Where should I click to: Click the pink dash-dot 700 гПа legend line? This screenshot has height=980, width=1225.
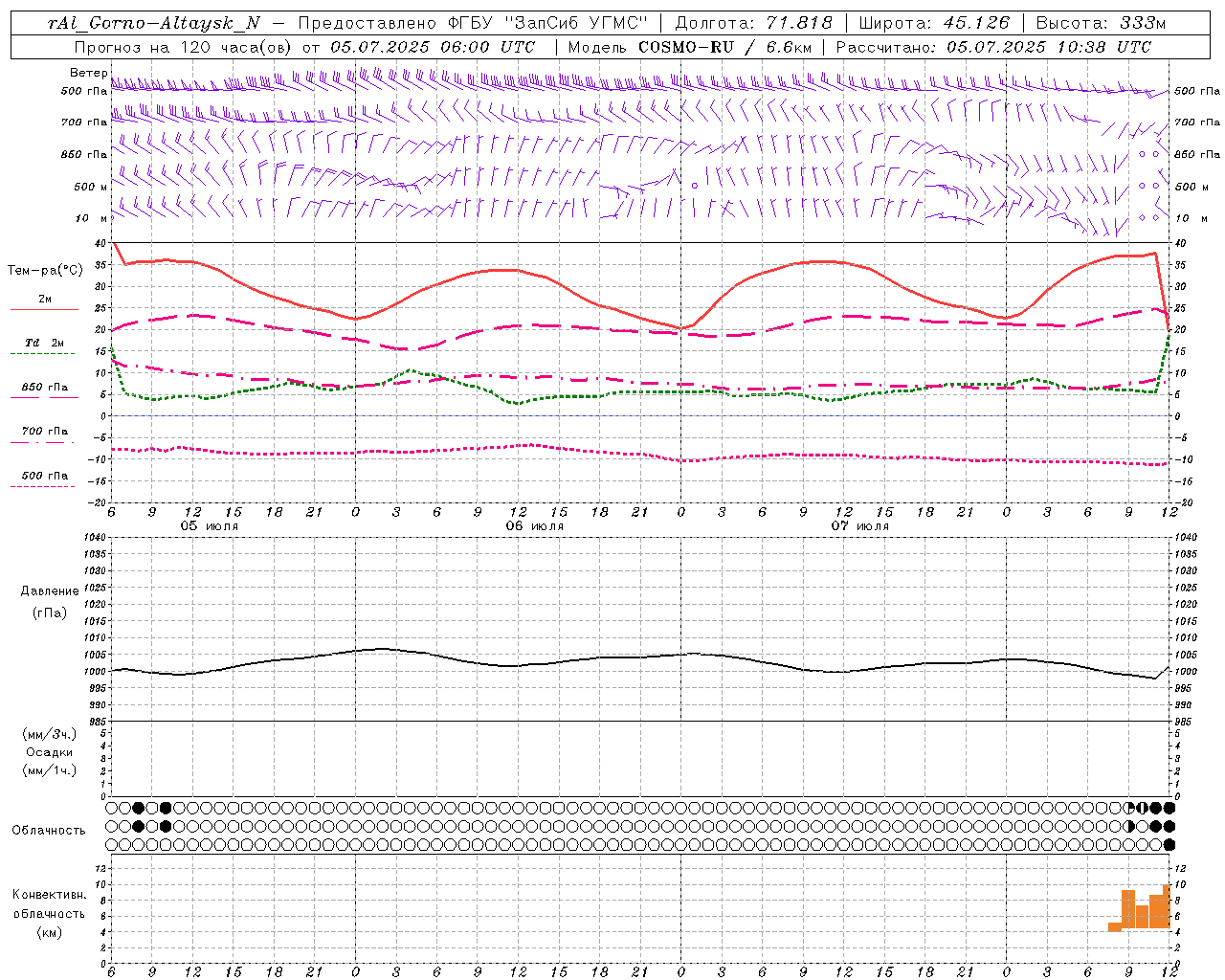coord(44,443)
